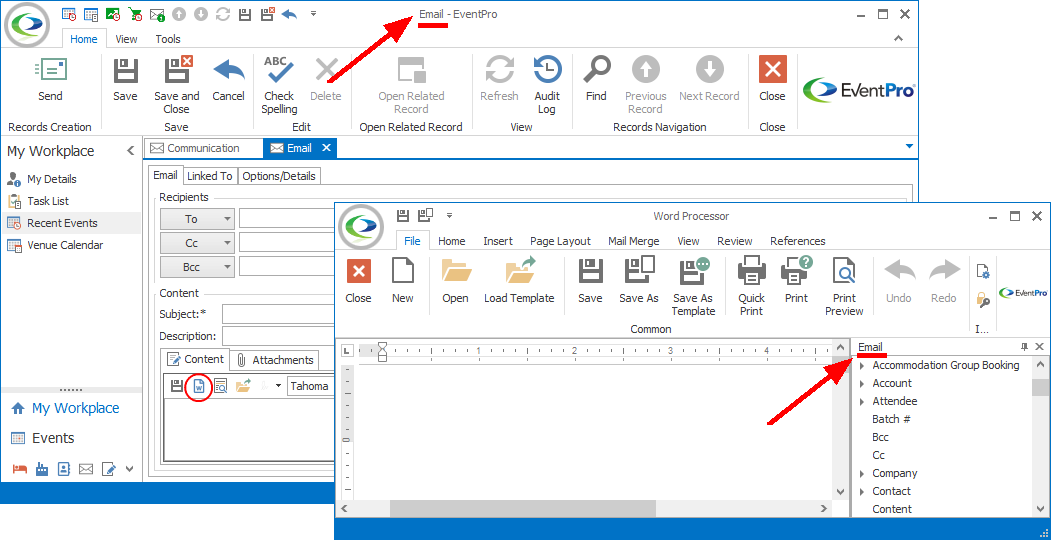Image resolution: width=1051 pixels, height=540 pixels.
Task: Click Save As Template in Word Processor
Action: 693,287
